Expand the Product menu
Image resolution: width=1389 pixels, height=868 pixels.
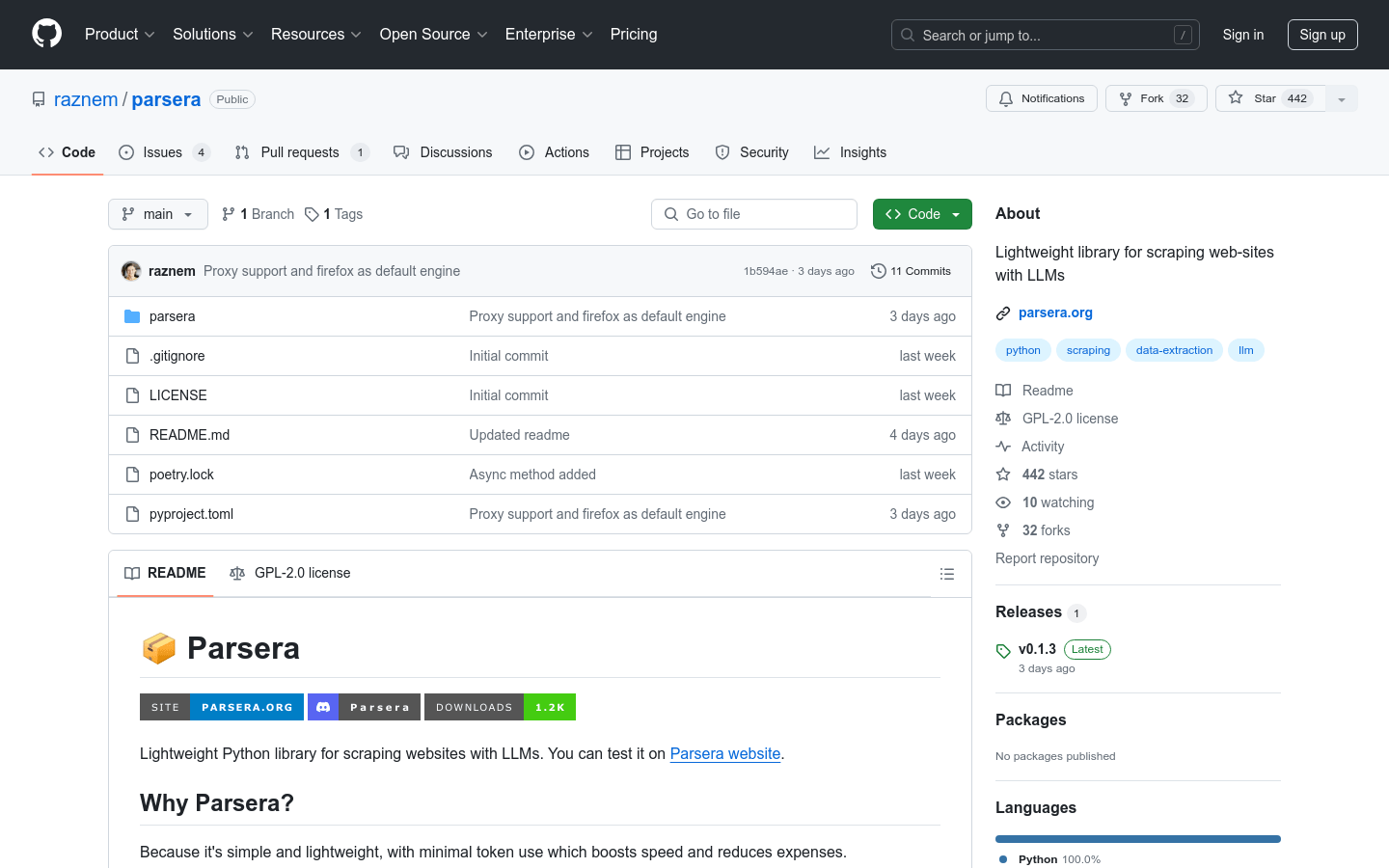(120, 34)
